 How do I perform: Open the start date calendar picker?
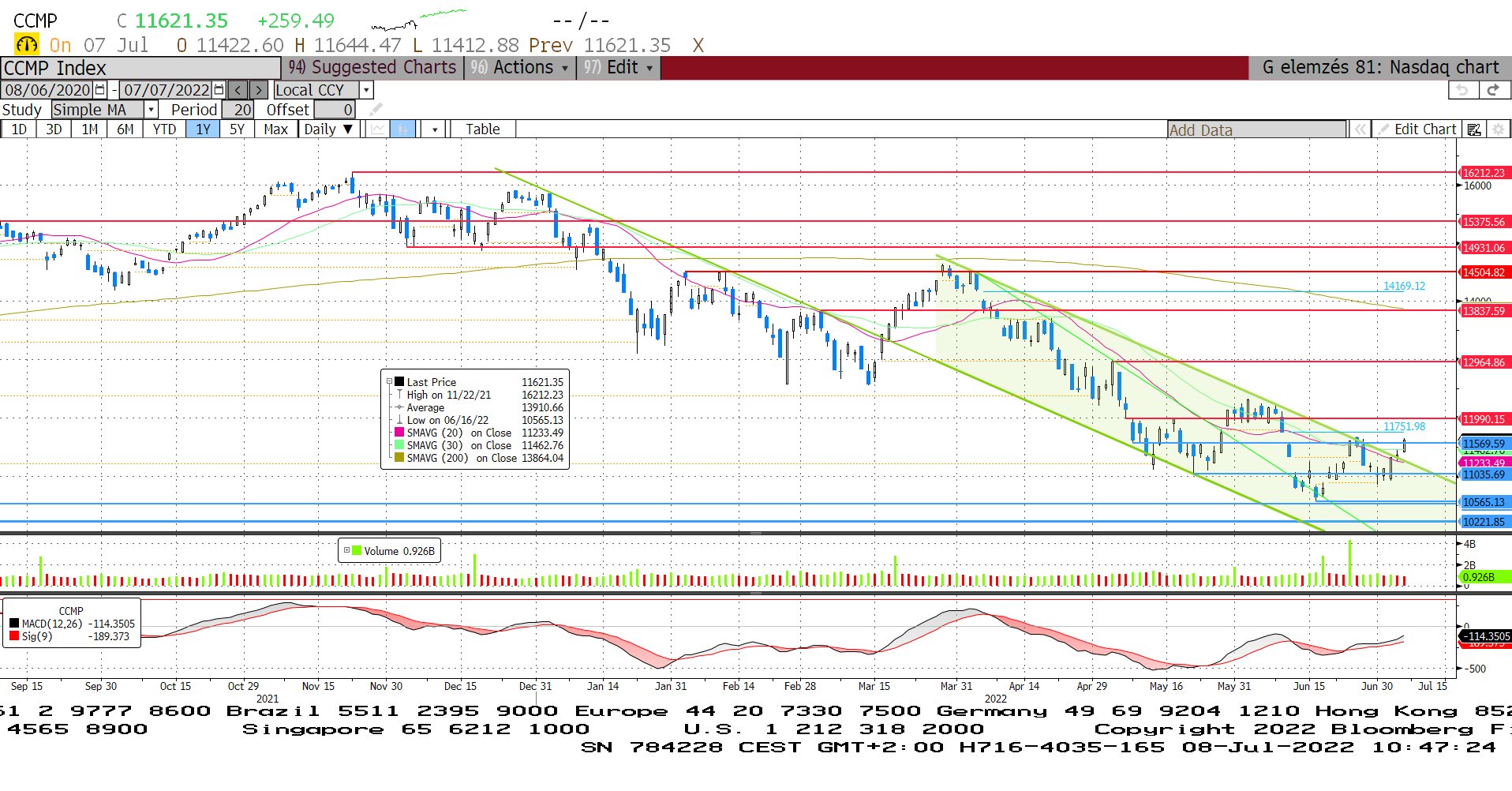pos(100,90)
